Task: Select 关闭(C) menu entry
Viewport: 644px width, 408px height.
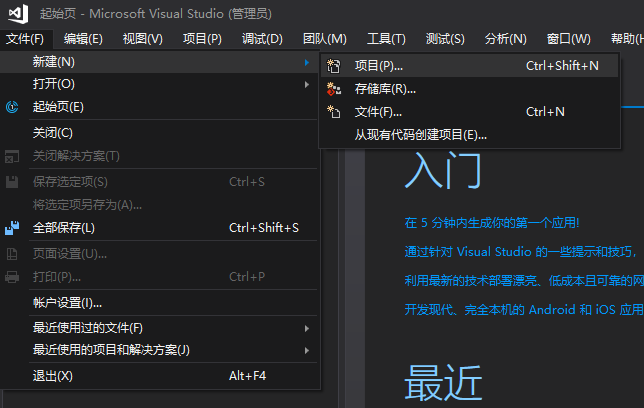Action: (159, 133)
